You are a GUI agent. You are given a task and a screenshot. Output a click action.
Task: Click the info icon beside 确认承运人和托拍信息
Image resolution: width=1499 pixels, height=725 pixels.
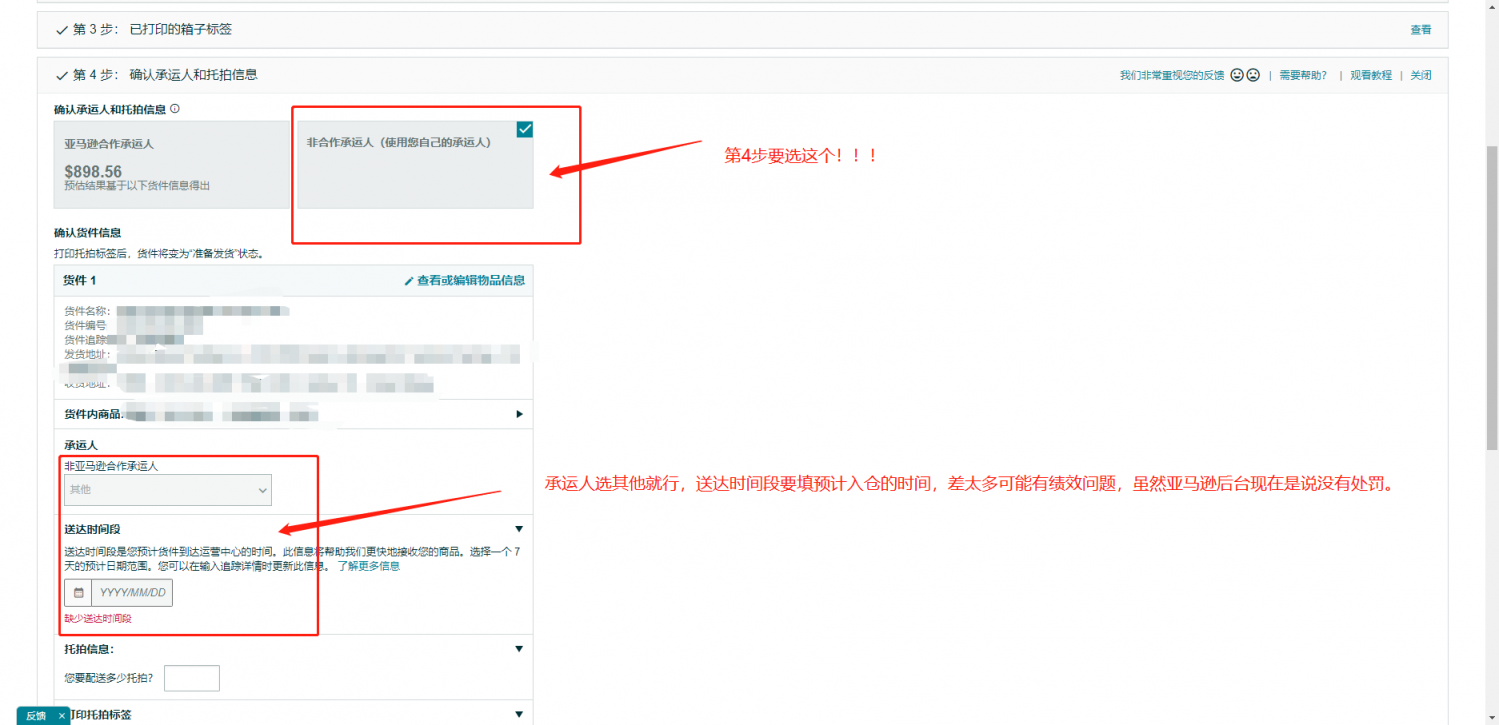coord(175,108)
